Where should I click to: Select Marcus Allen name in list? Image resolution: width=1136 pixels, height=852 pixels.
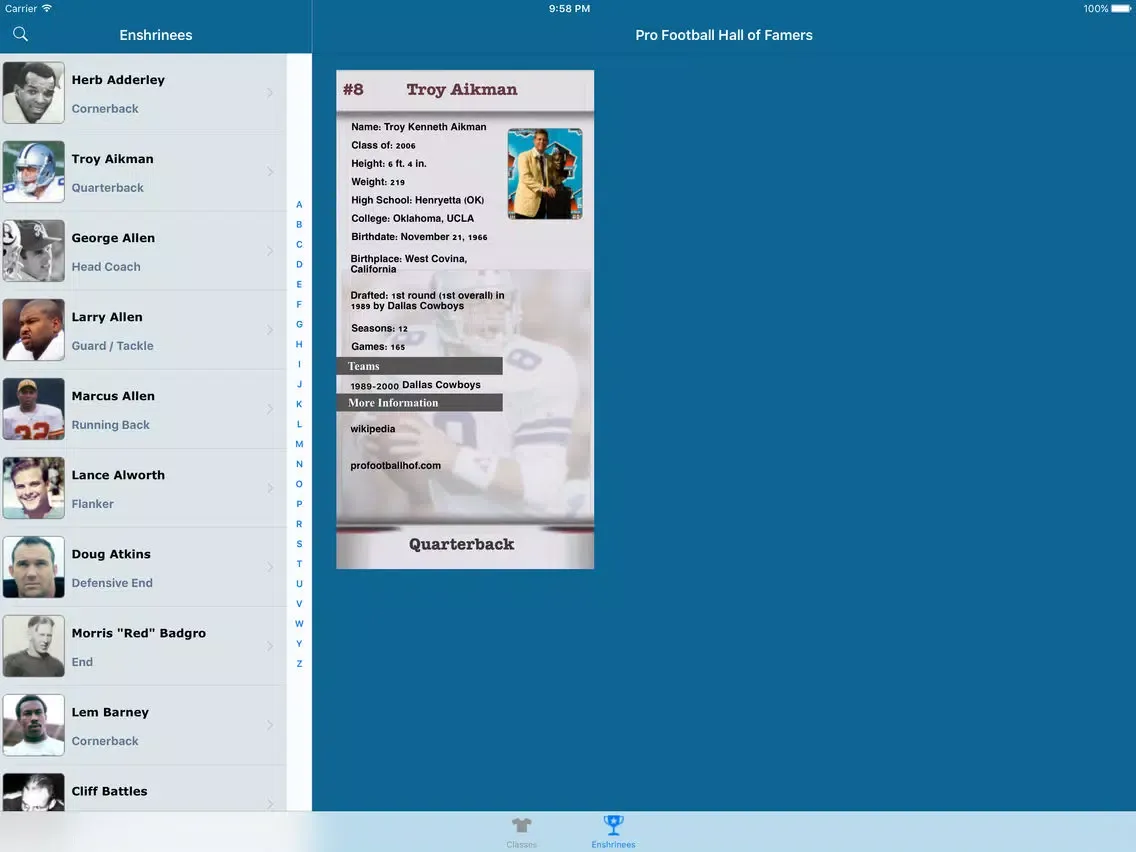click(x=113, y=396)
